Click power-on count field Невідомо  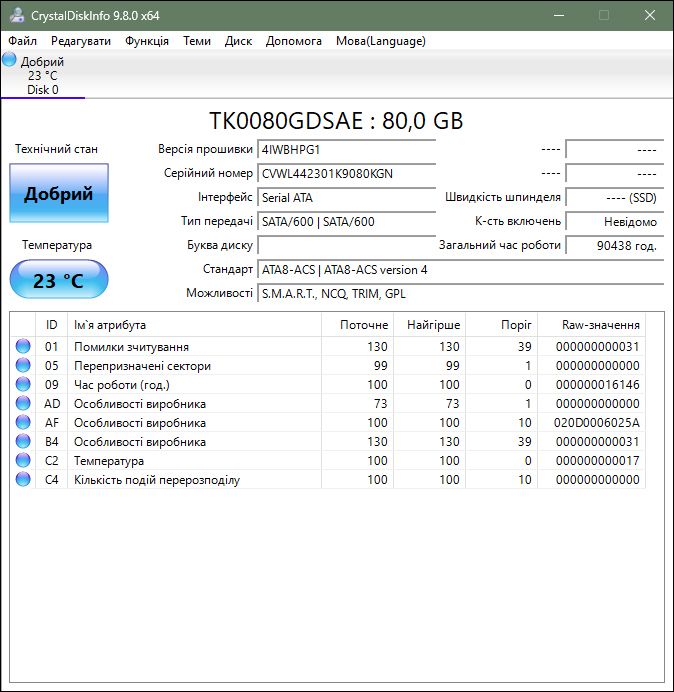(614, 222)
